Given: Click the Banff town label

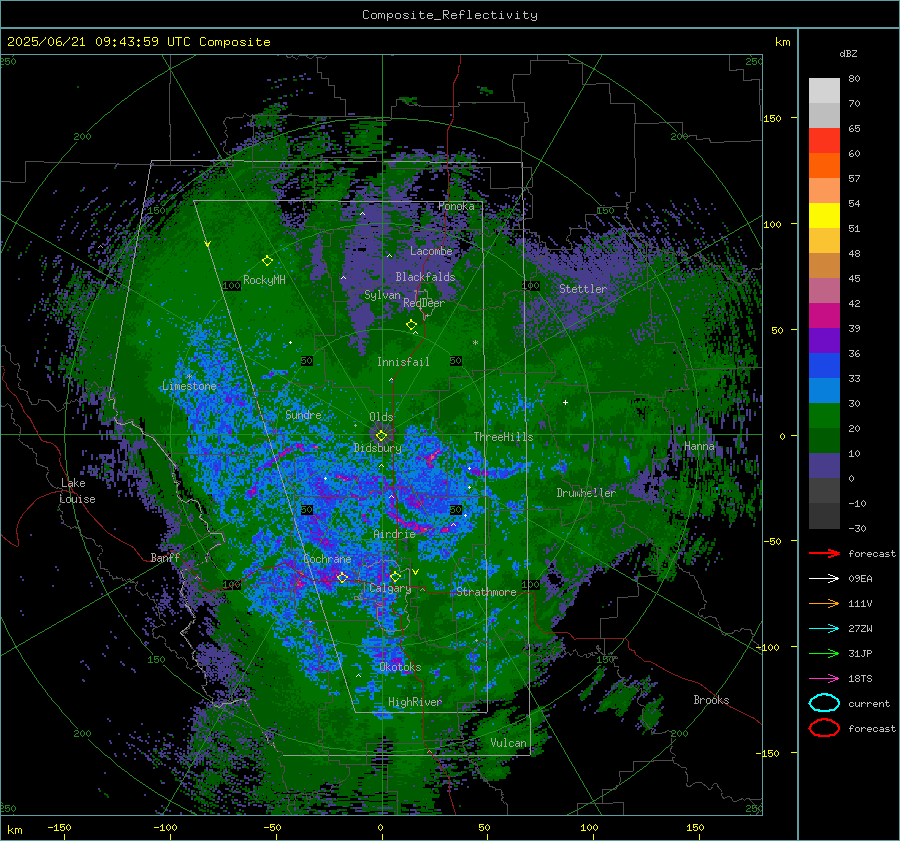Looking at the screenshot, I should pyautogui.click(x=165, y=557).
